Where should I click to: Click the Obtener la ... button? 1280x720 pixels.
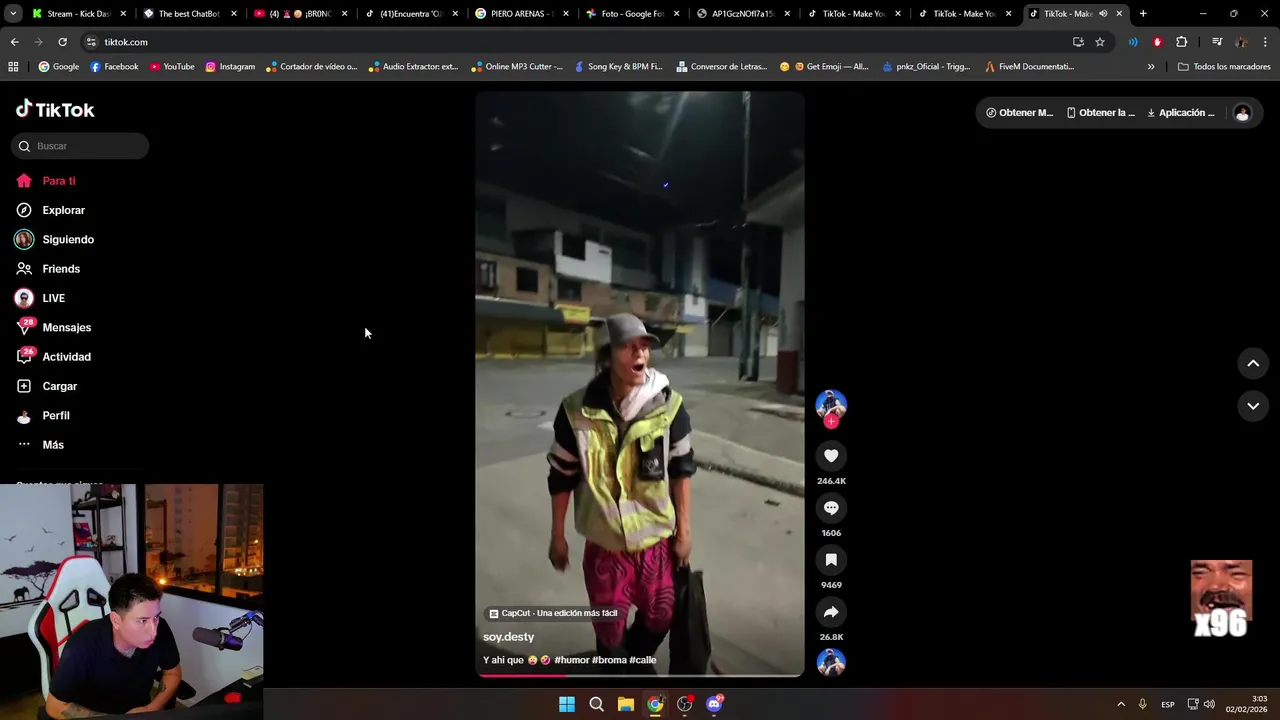(1100, 113)
